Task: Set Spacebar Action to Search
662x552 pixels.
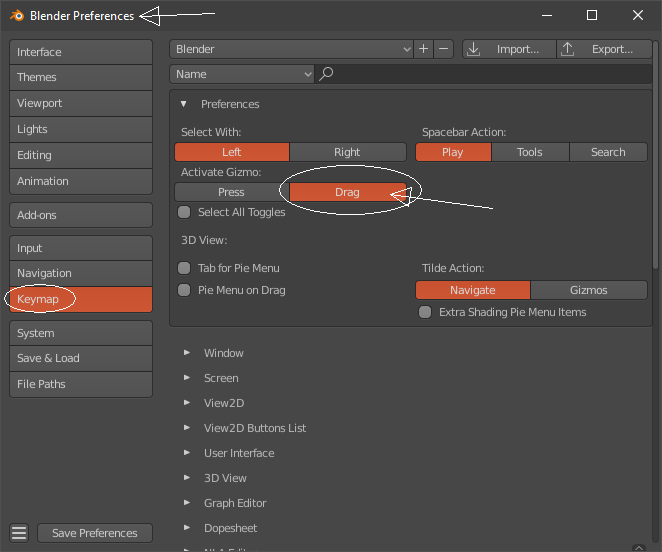Action: coord(608,152)
